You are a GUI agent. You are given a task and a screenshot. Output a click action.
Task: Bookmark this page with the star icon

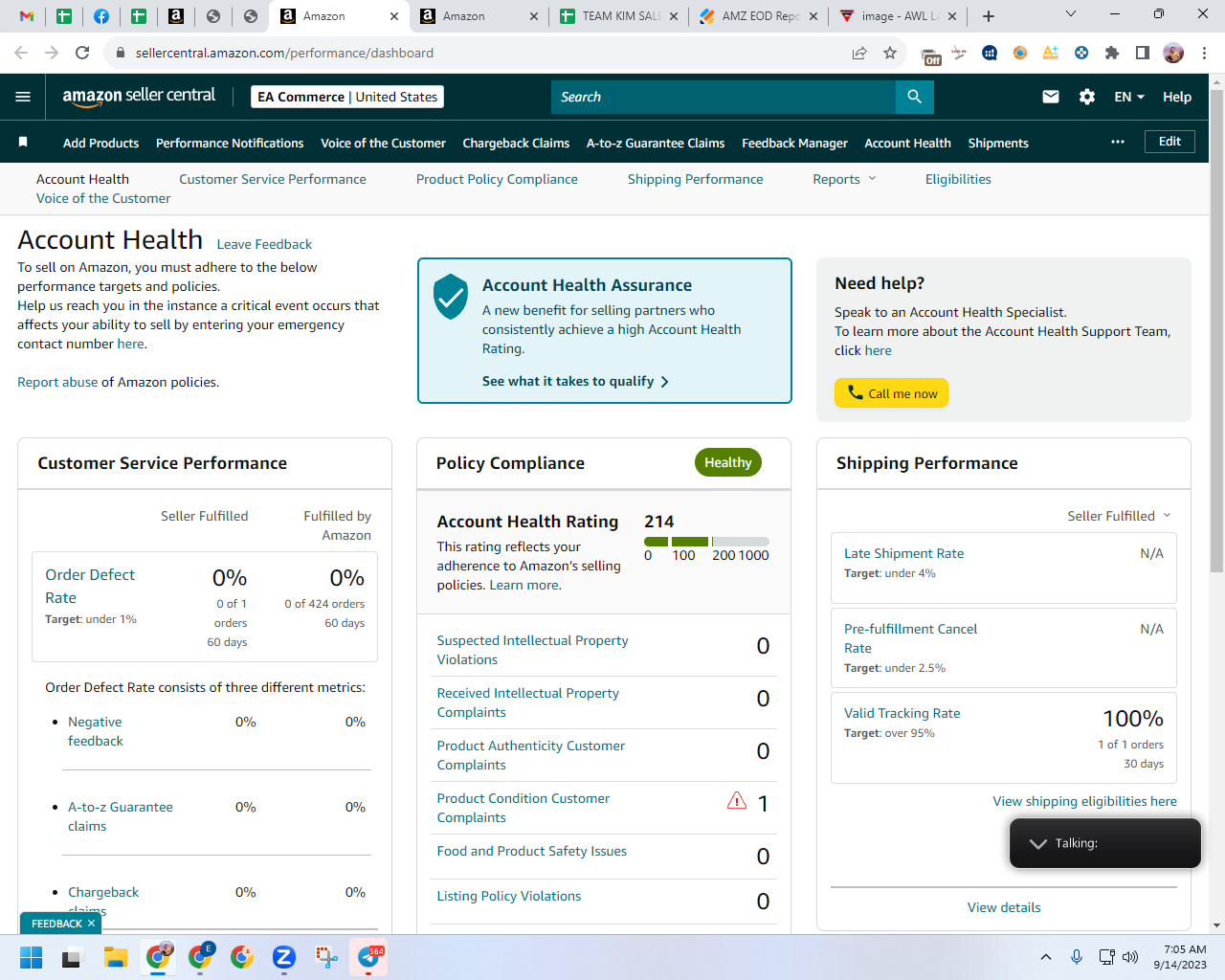[890, 53]
